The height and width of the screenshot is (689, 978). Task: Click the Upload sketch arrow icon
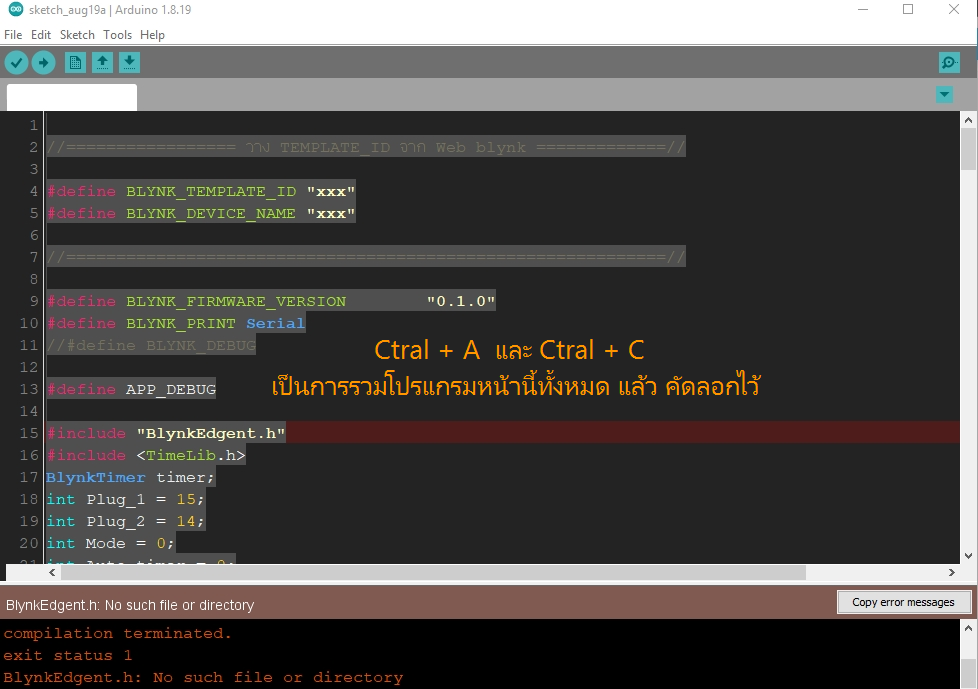tap(44, 62)
